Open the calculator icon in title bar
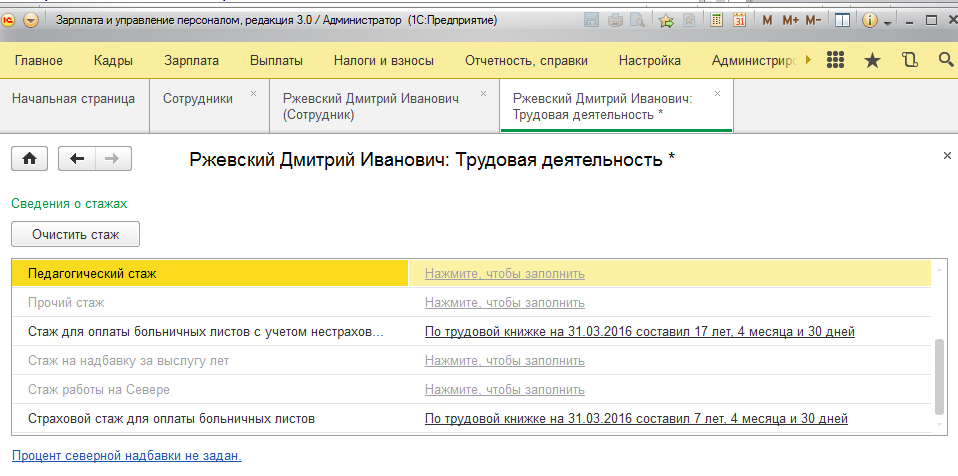Image resolution: width=958 pixels, height=476 pixels. pyautogui.click(x=716, y=20)
